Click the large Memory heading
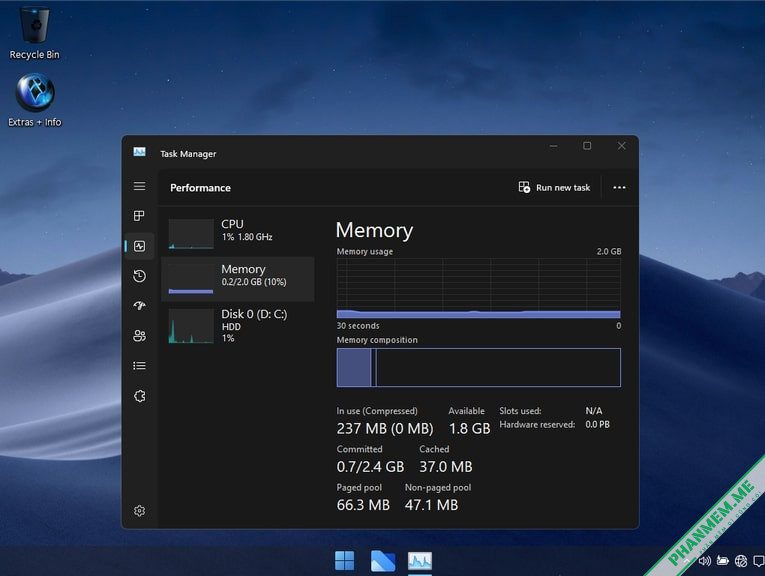765x576 pixels. 374,230
